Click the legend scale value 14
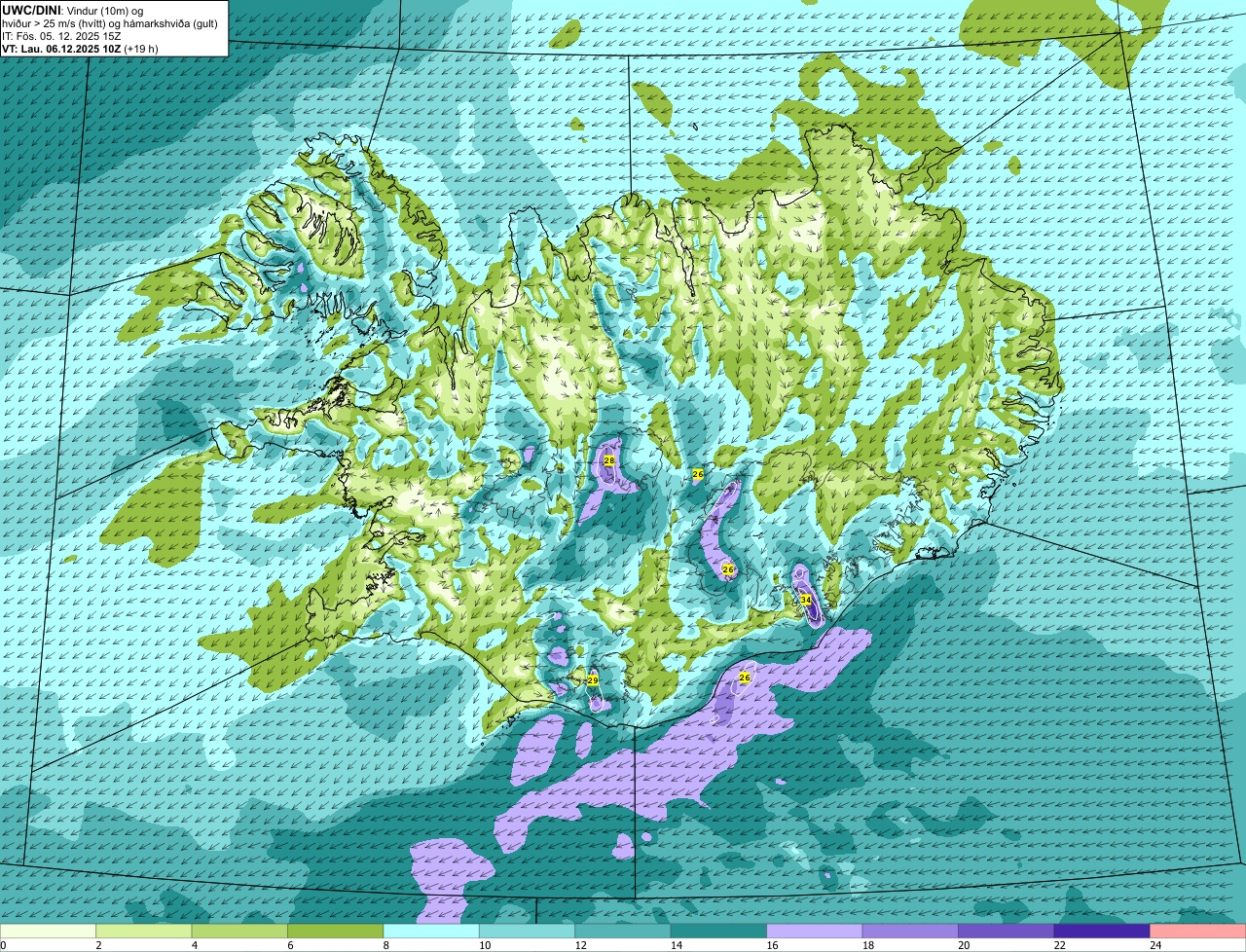Viewport: 1246px width, 952px height. 676,945
